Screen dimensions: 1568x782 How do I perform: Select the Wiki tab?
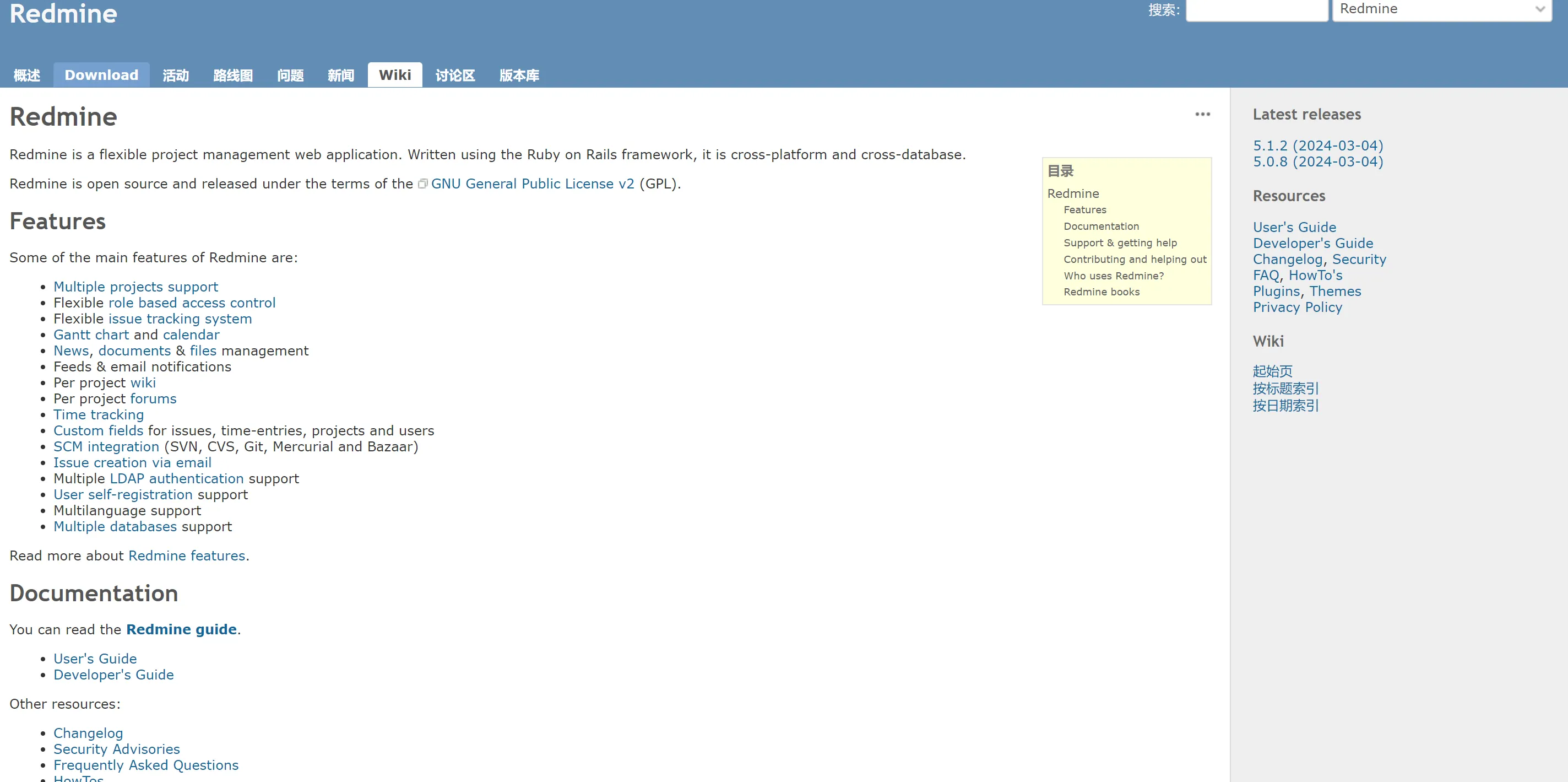point(394,75)
